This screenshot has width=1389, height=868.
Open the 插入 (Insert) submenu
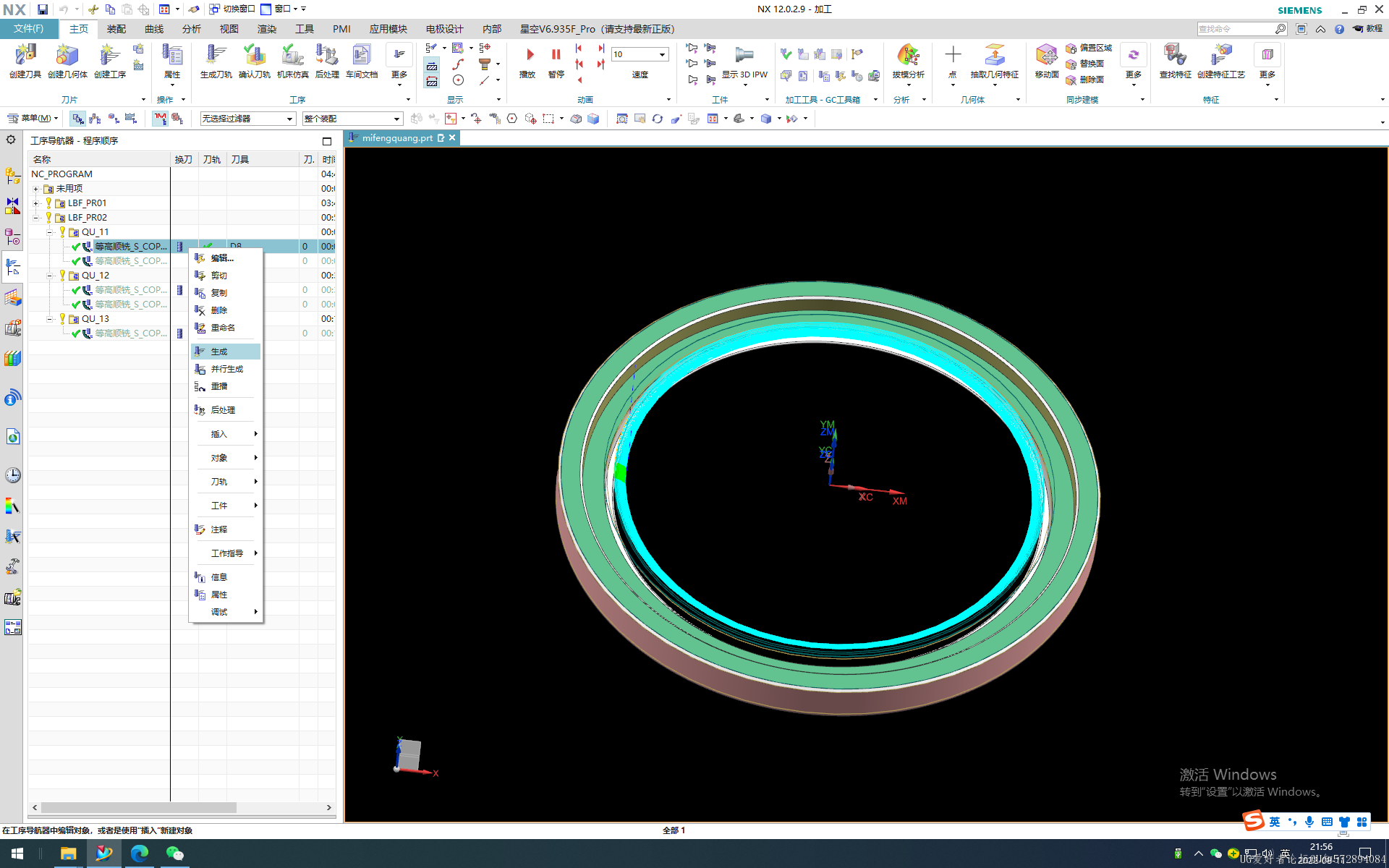tap(226, 434)
